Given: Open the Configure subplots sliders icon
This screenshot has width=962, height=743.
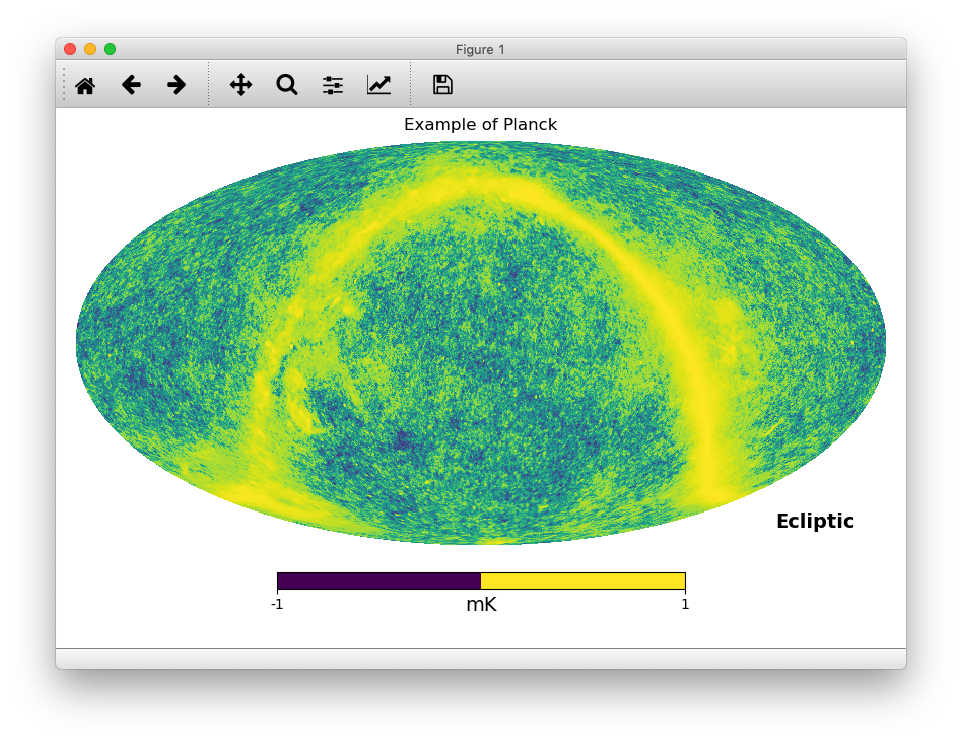Looking at the screenshot, I should pos(332,85).
